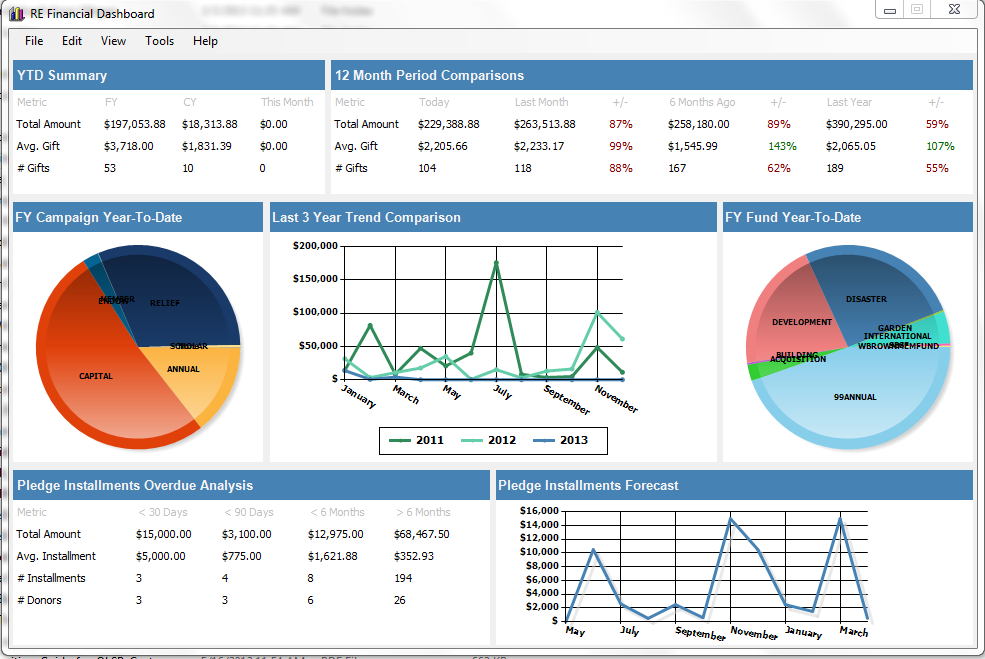This screenshot has width=985, height=659.
Task: Open the Help menu
Action: [x=205, y=41]
